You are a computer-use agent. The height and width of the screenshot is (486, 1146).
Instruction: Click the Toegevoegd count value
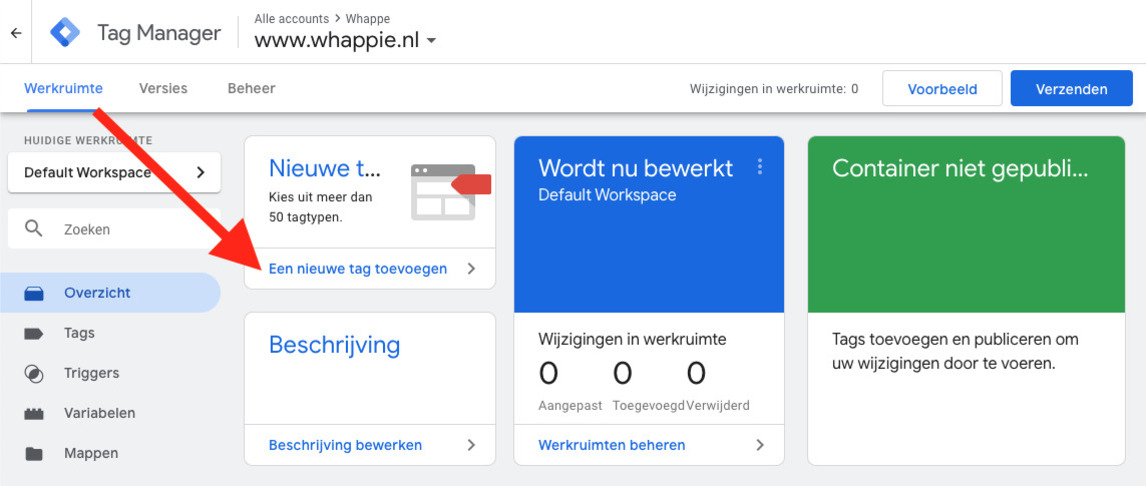(x=622, y=373)
